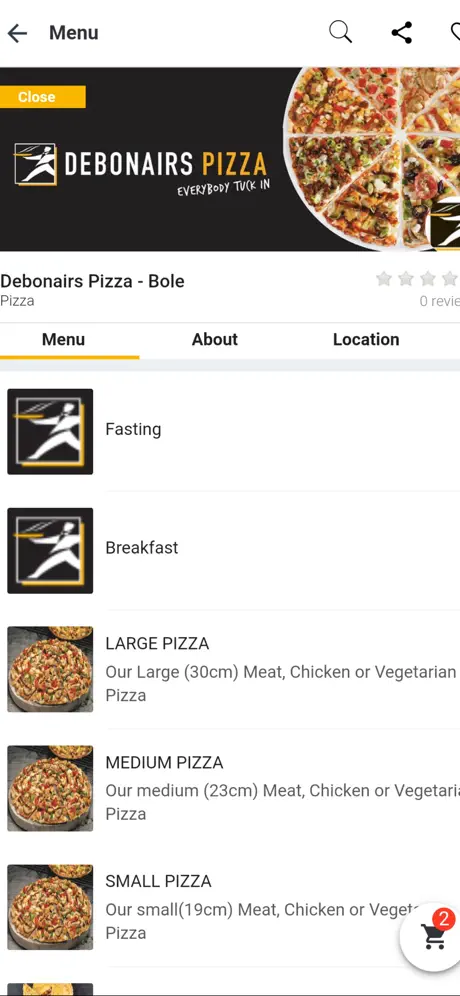Tap the favorite heart icon
This screenshot has height=996, width=460.
tap(455, 32)
